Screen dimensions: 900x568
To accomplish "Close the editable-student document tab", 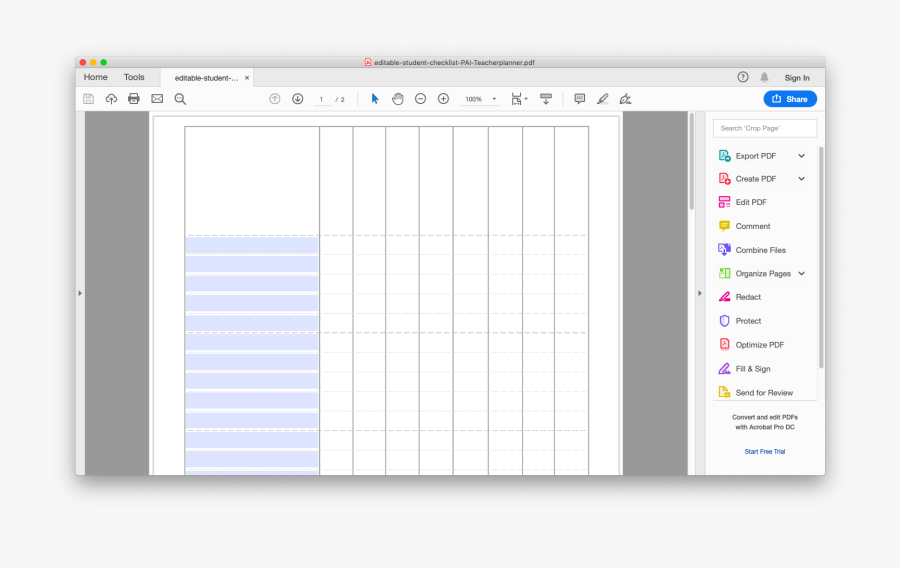I will pos(247,77).
